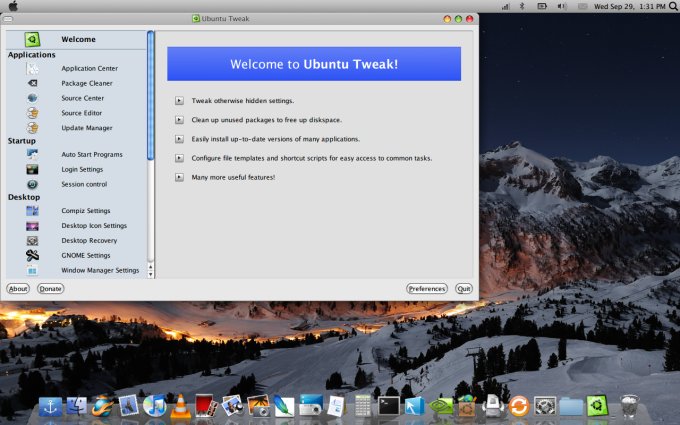Open the Apple menu in the menu bar
The image size is (680, 425).
pyautogui.click(x=13, y=6)
